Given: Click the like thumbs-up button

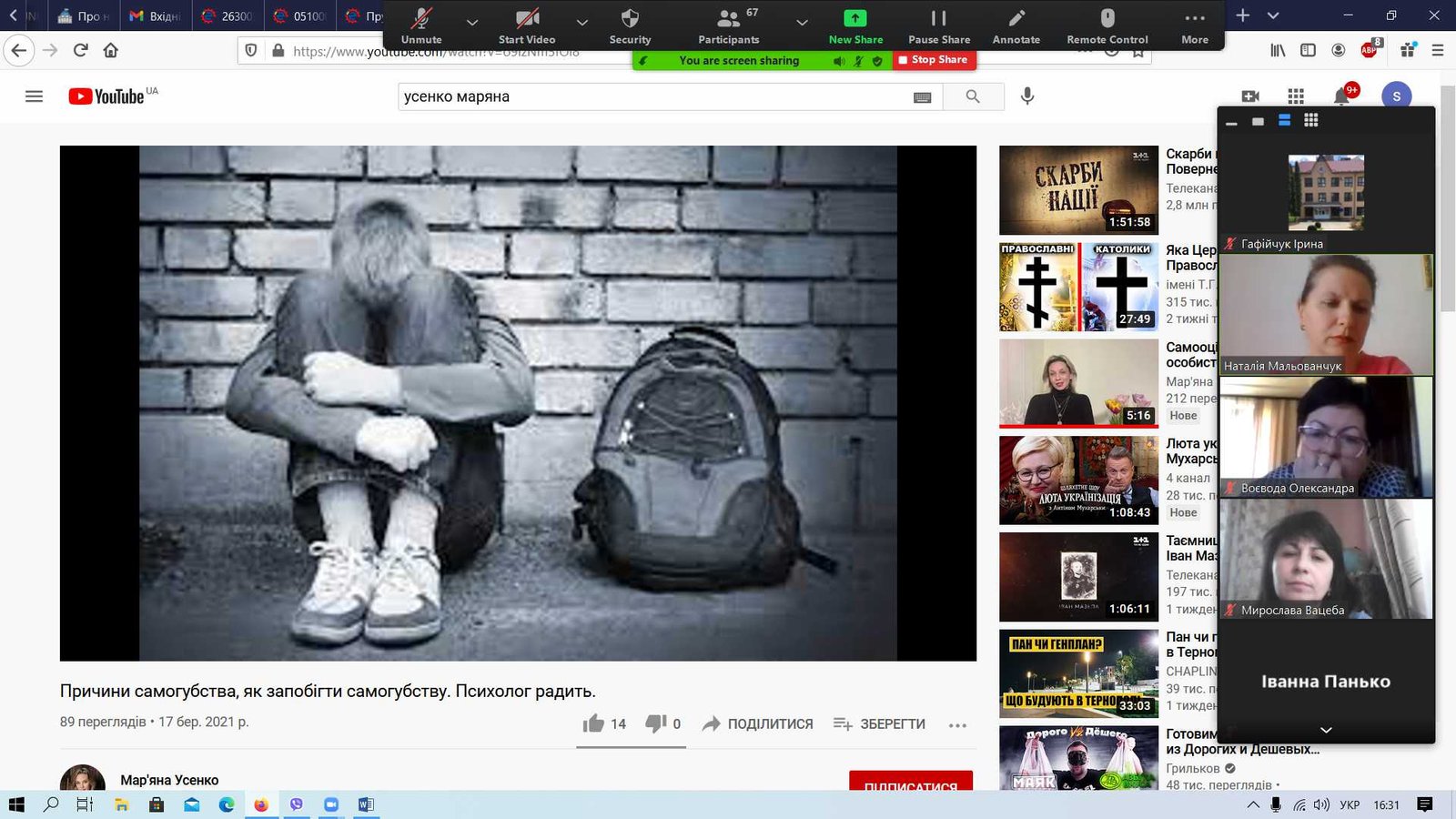Looking at the screenshot, I should pos(594,723).
